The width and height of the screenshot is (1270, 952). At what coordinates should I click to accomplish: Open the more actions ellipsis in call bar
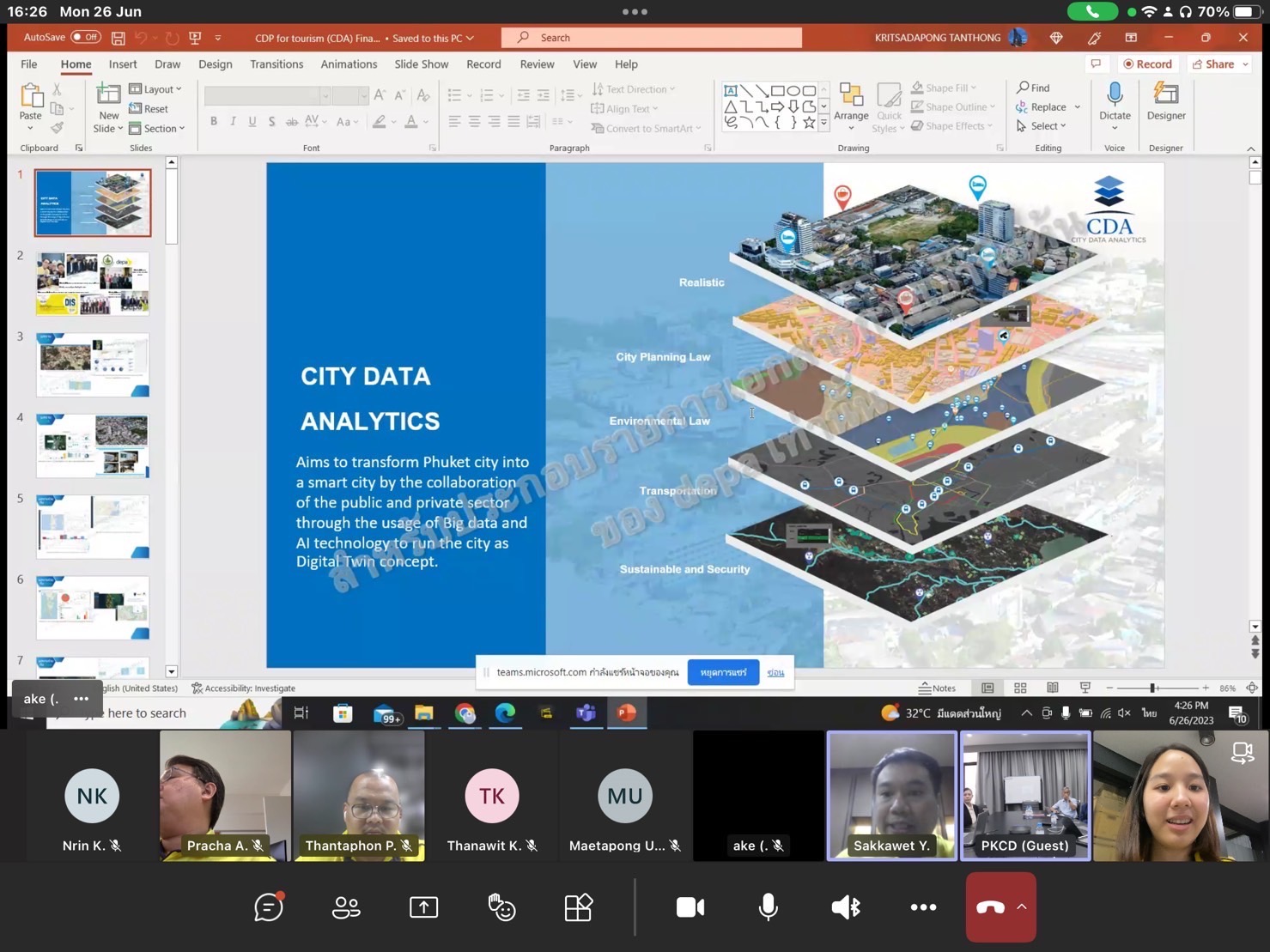pos(923,907)
